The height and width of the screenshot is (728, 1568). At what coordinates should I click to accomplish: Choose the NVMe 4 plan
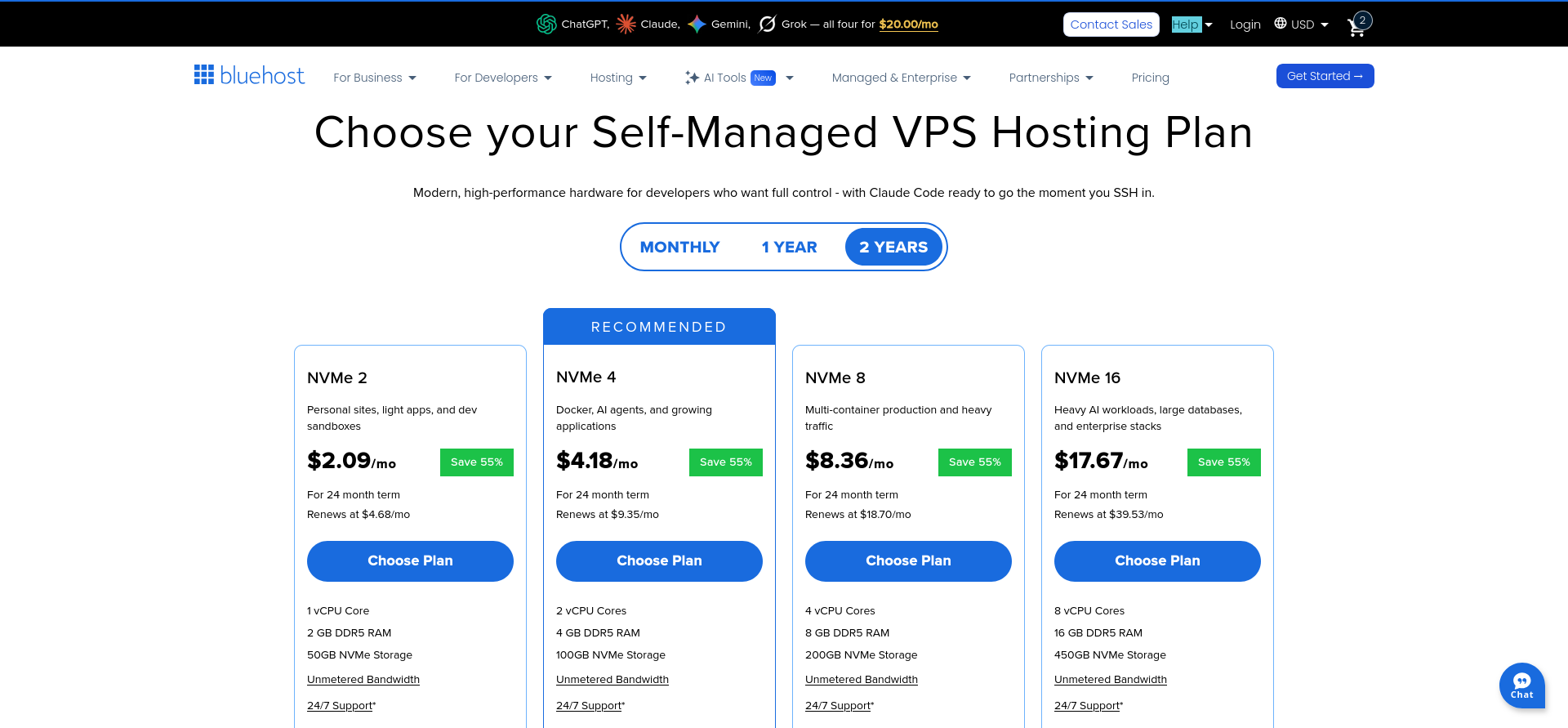pos(659,561)
